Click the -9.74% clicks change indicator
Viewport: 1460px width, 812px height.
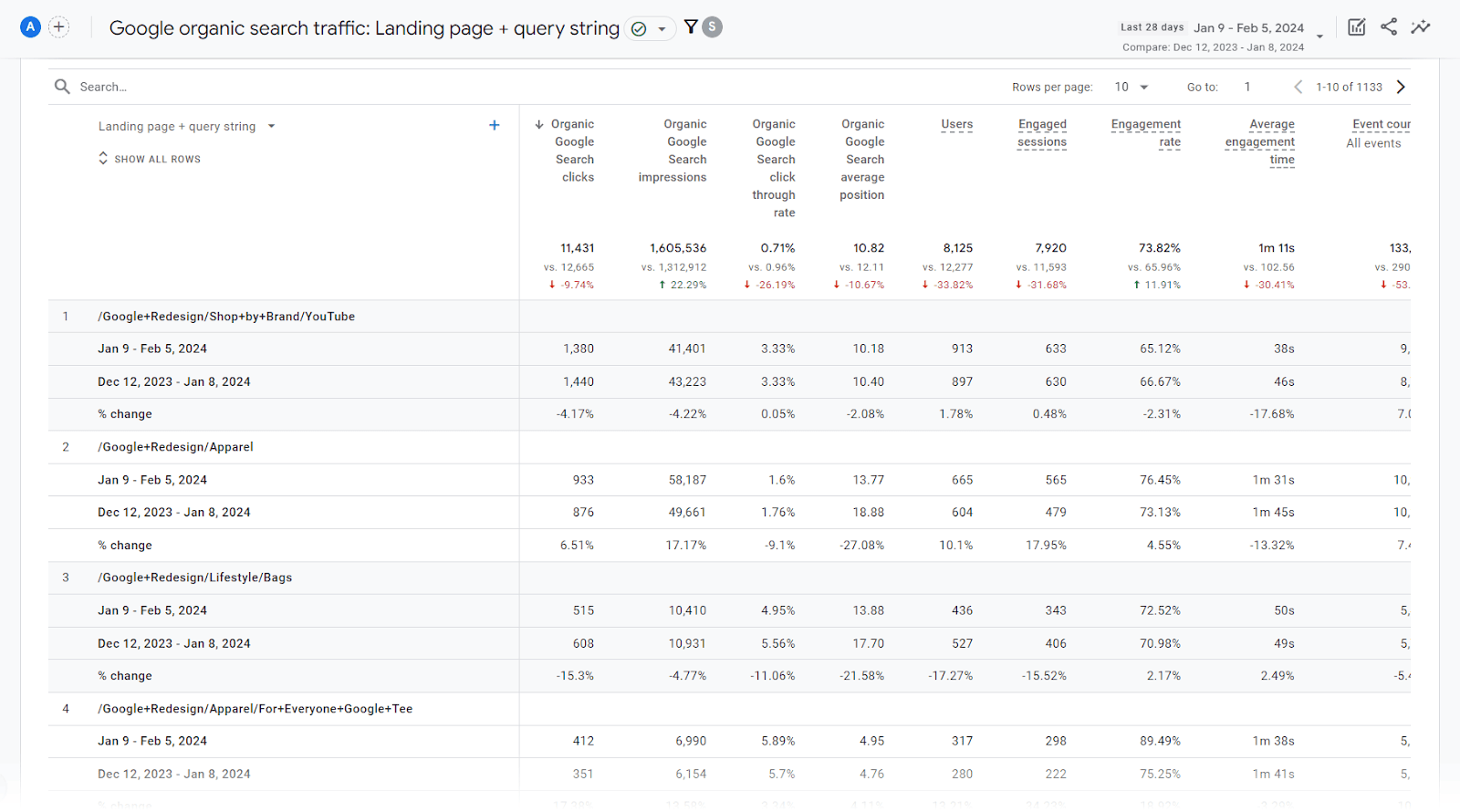(x=571, y=285)
